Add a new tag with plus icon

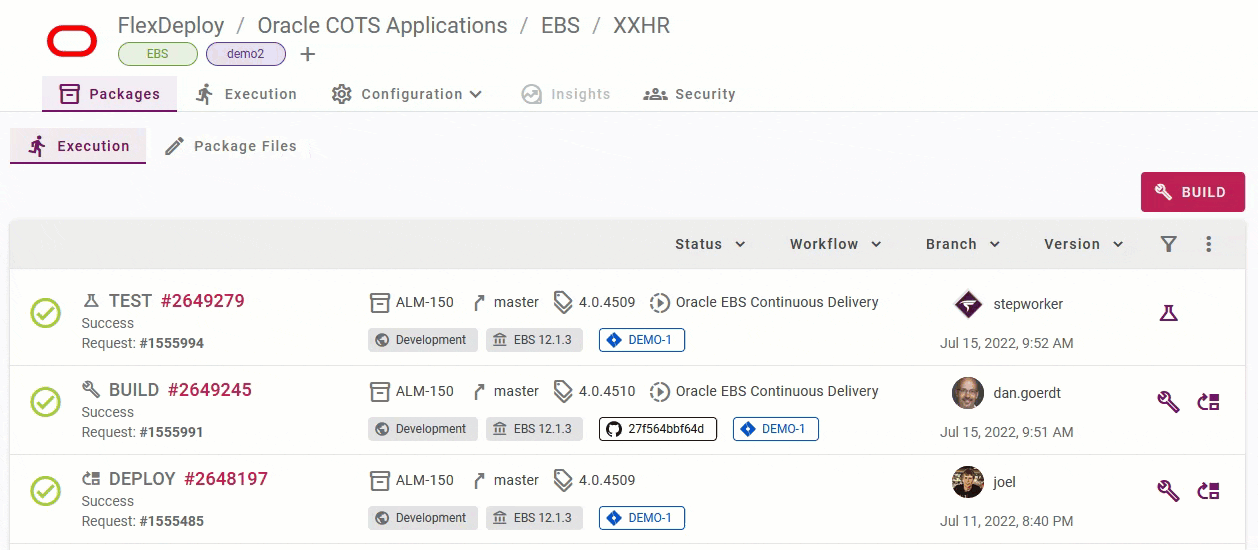click(308, 54)
